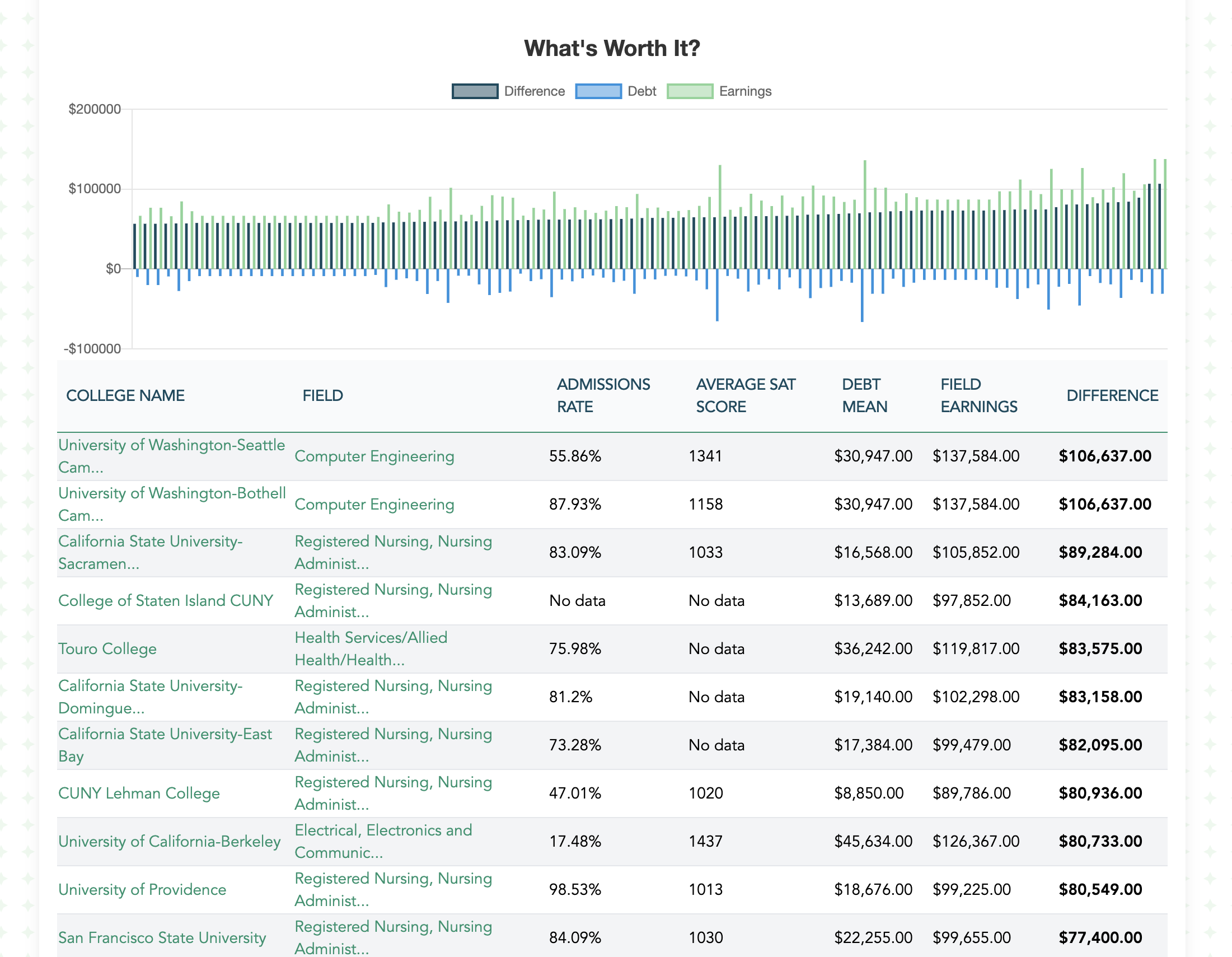Open College of Staten Island CUNY link
The image size is (1232, 957).
point(165,600)
